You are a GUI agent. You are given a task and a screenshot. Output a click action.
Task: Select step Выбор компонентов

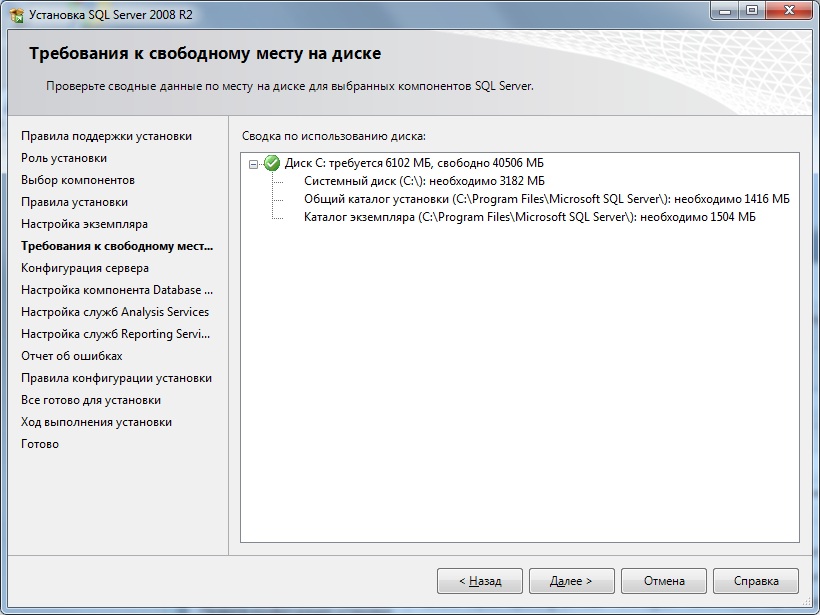click(78, 180)
